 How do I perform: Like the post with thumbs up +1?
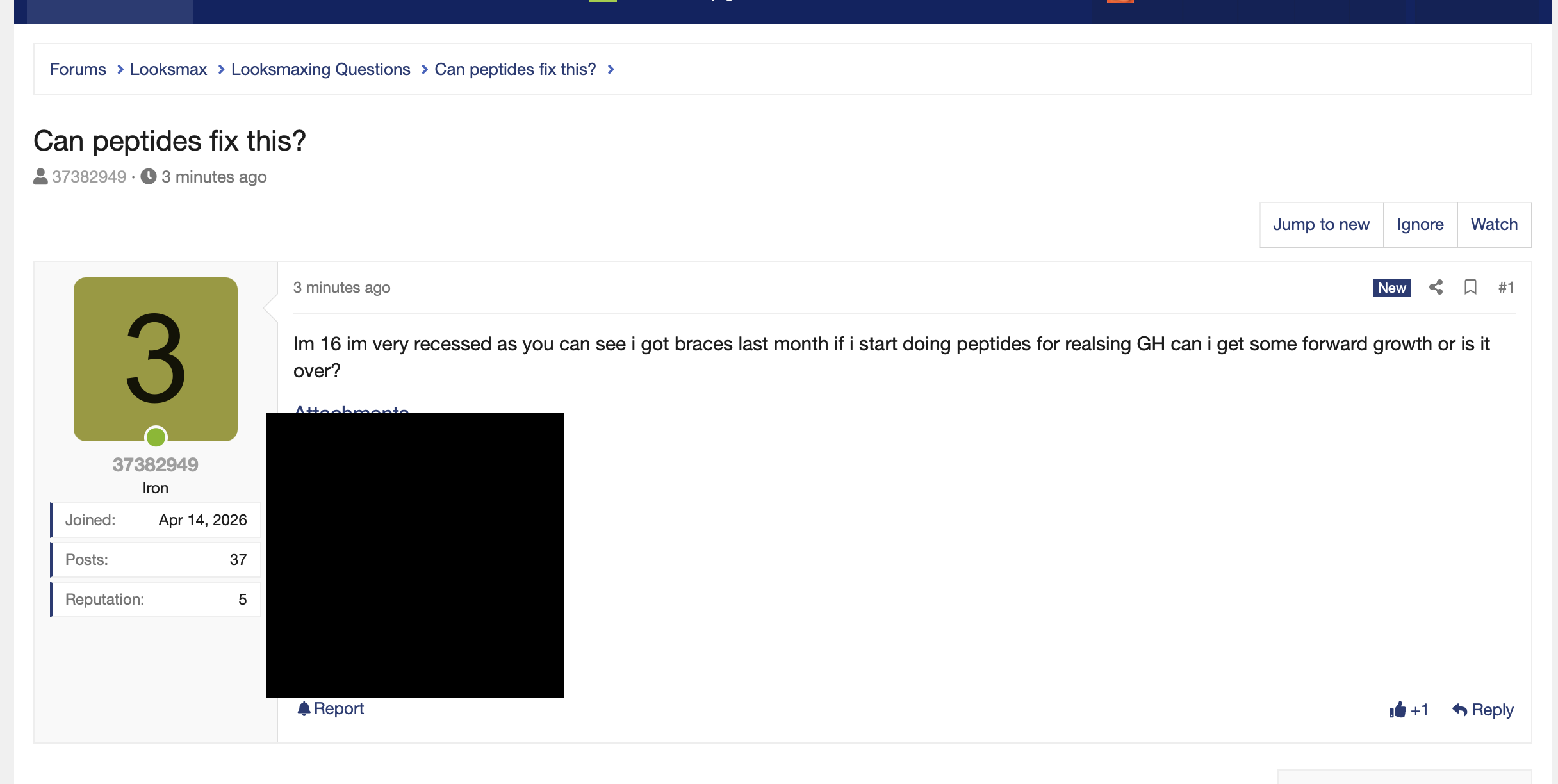tap(1409, 710)
